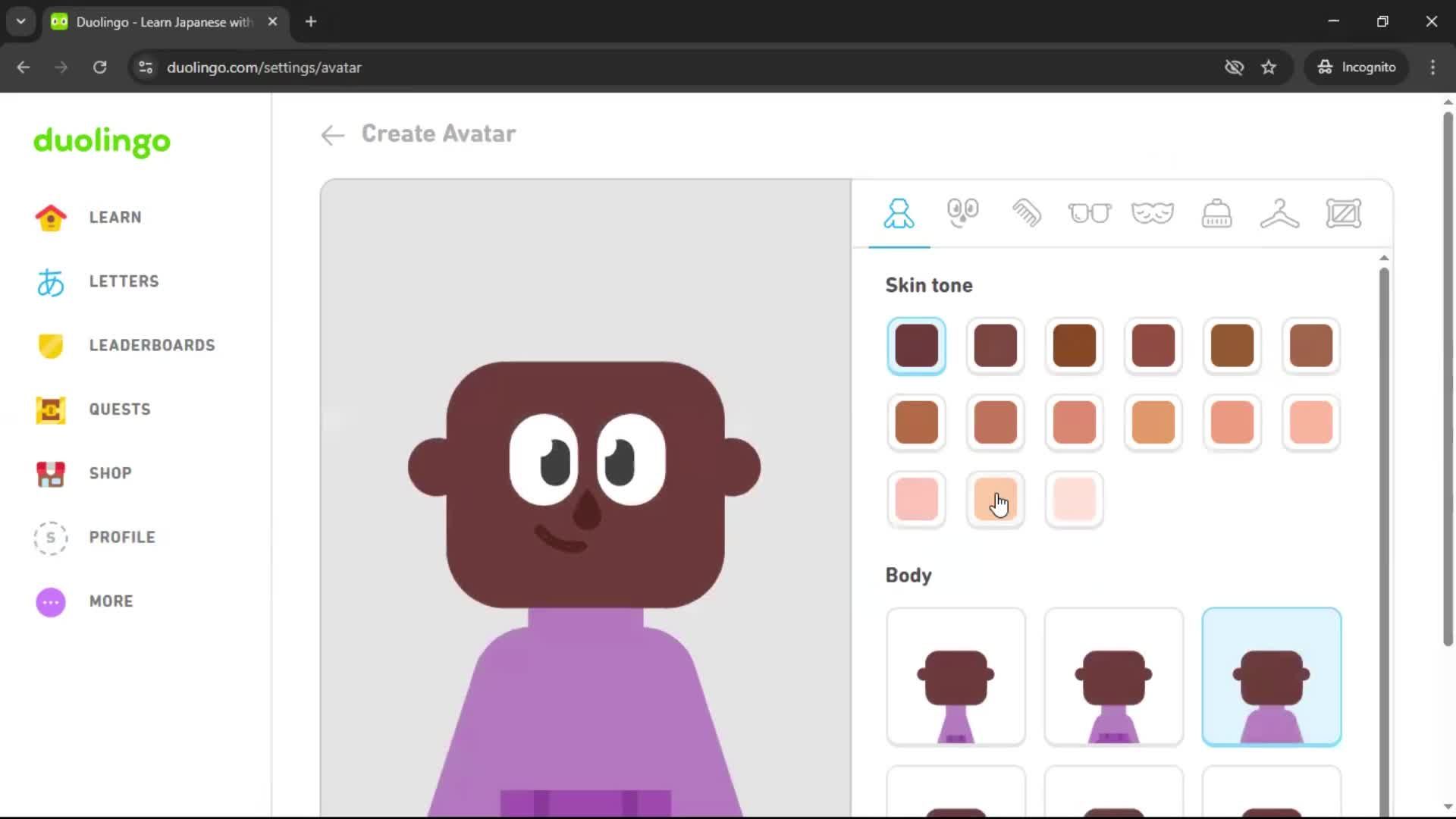The height and width of the screenshot is (819, 1456).
Task: Open the browser tab search dropdown
Action: click(x=20, y=21)
